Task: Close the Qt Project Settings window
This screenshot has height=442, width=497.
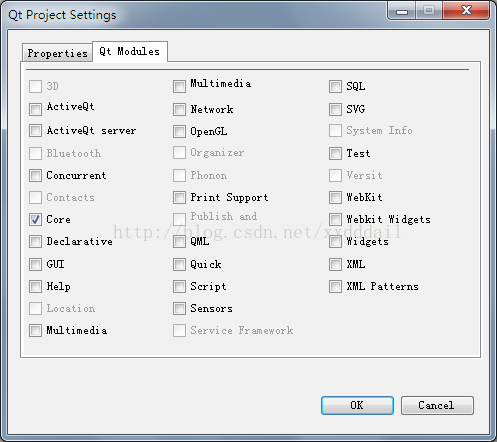Action: point(466,10)
